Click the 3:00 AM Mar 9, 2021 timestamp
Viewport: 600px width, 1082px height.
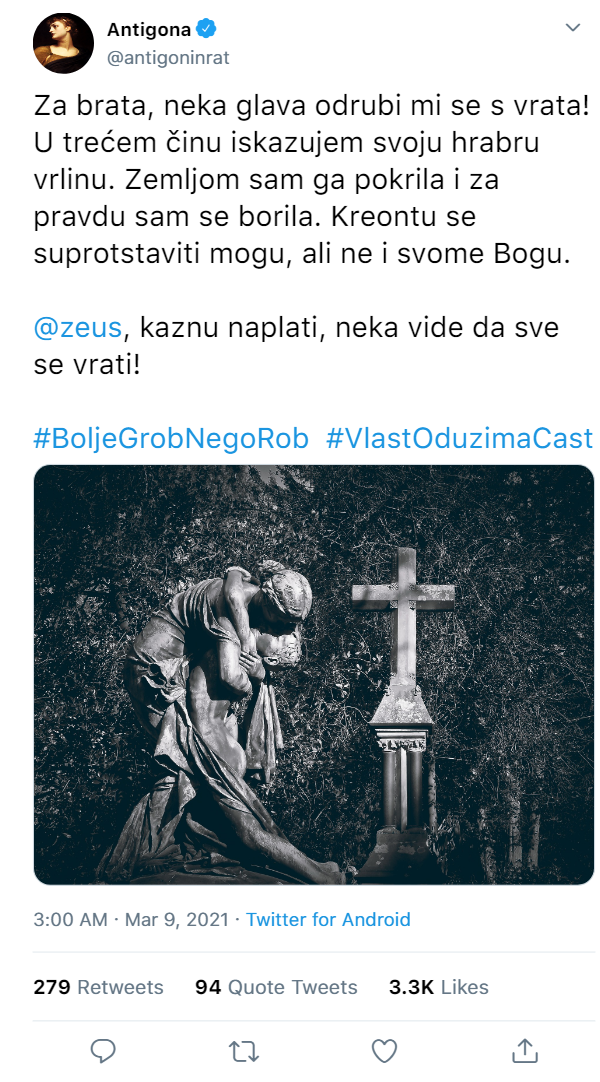(x=131, y=919)
